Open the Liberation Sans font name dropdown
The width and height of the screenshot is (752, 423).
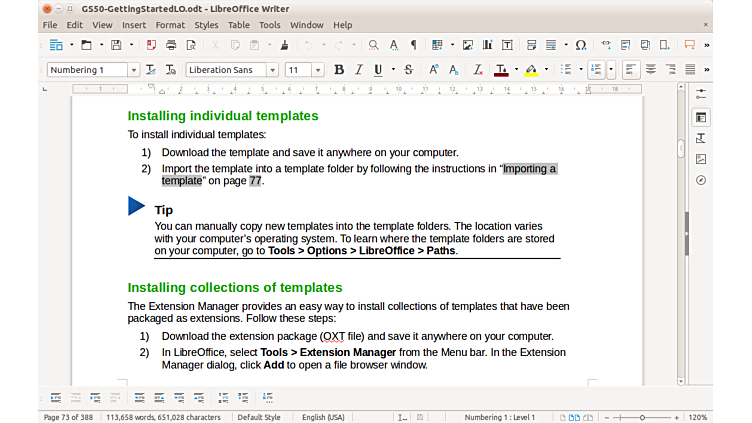click(x=272, y=70)
